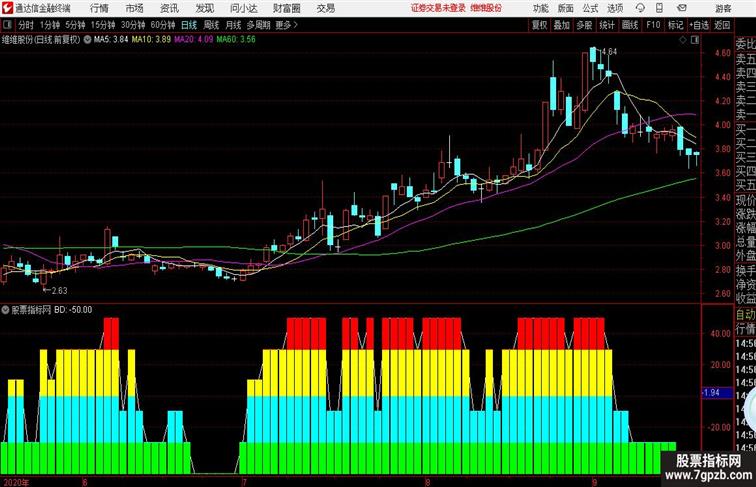756x487 pixels.
Task: Click the 4.64 high price marker
Action: point(608,52)
